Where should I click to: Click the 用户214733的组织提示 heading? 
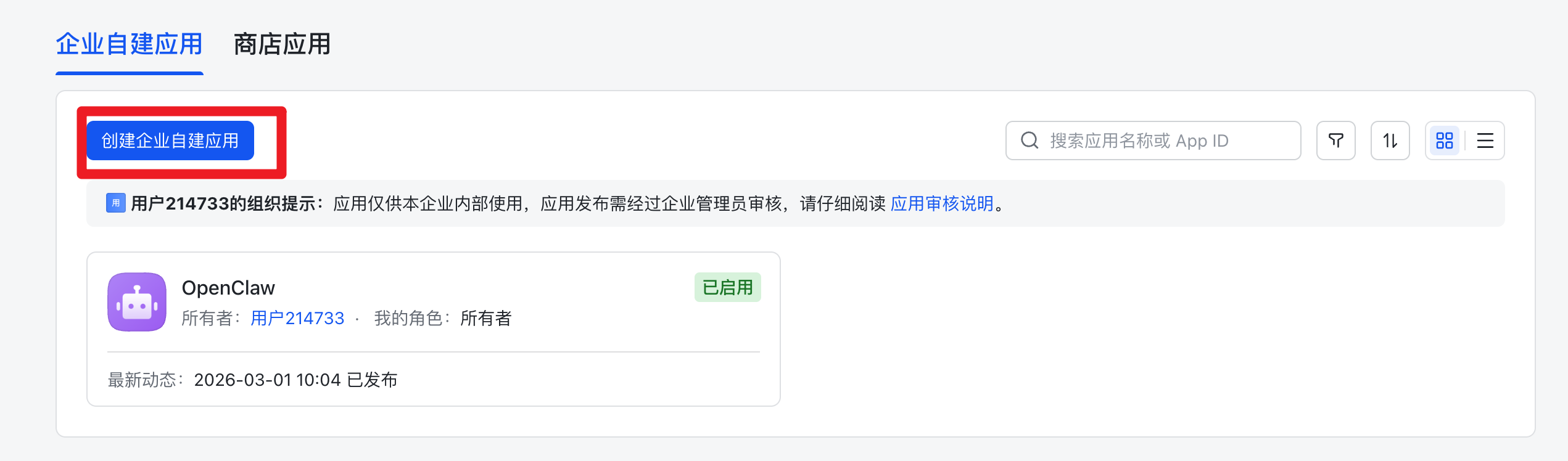tap(226, 203)
